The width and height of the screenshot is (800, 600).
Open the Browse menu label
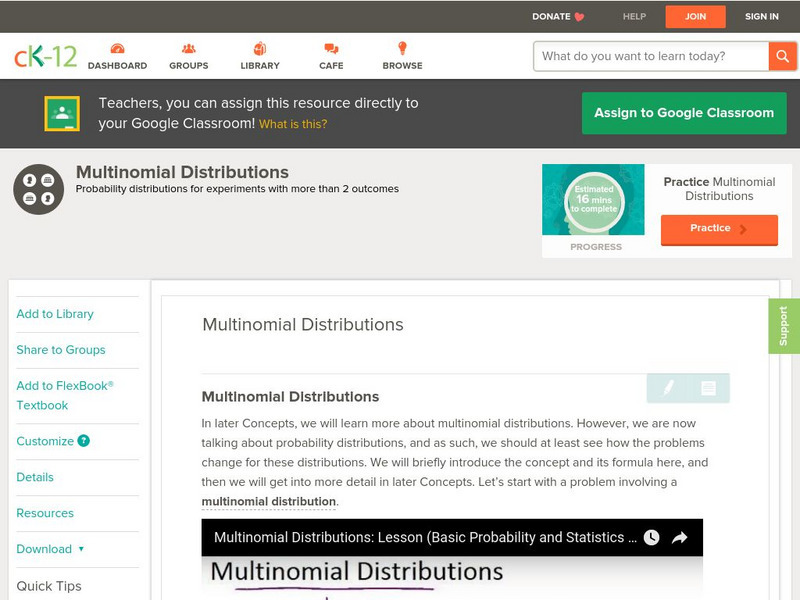[x=403, y=65]
